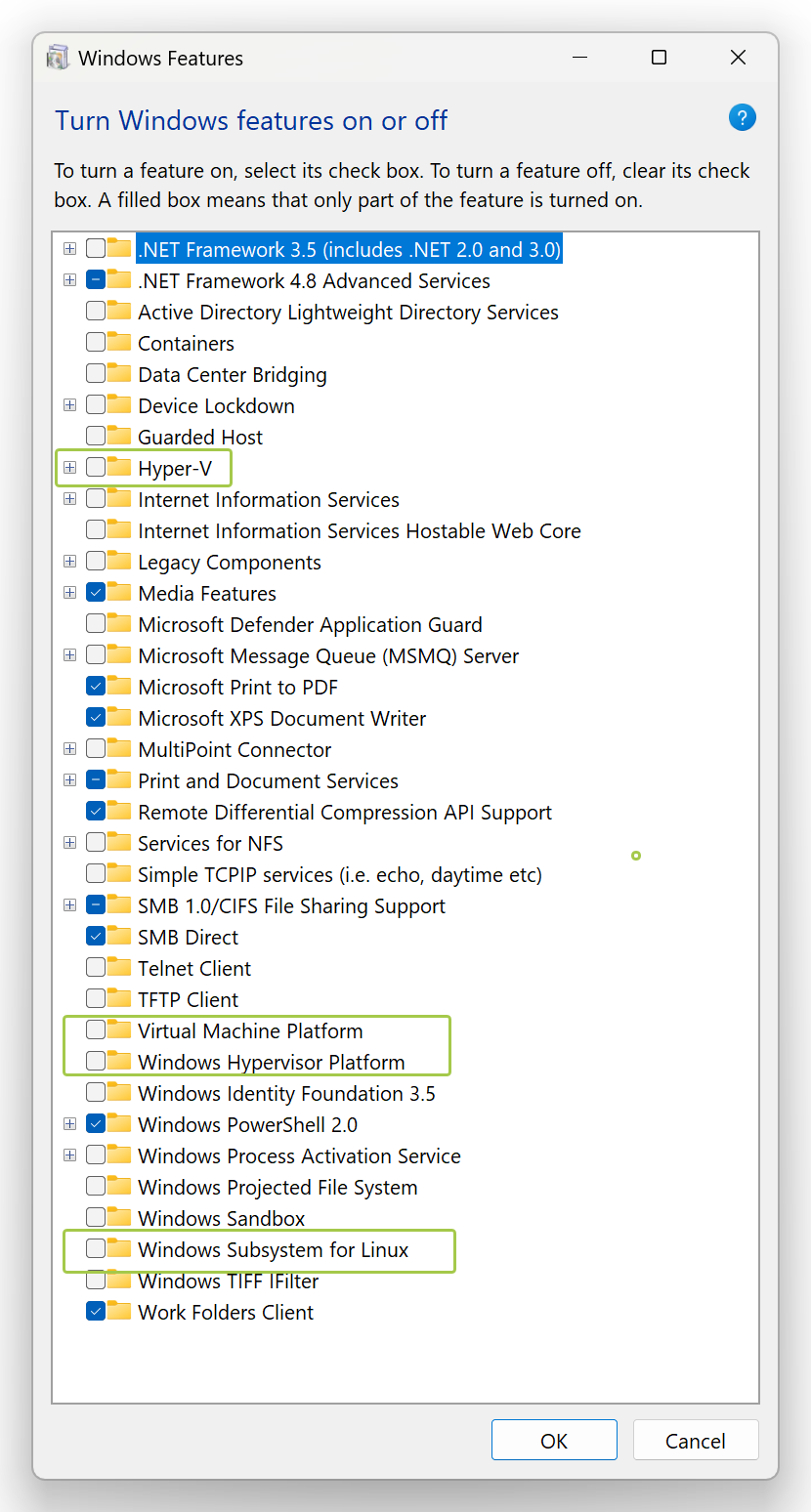Uncheck Microsoft Print to PDF
Image resolution: width=811 pixels, height=1512 pixels.
coord(96,686)
